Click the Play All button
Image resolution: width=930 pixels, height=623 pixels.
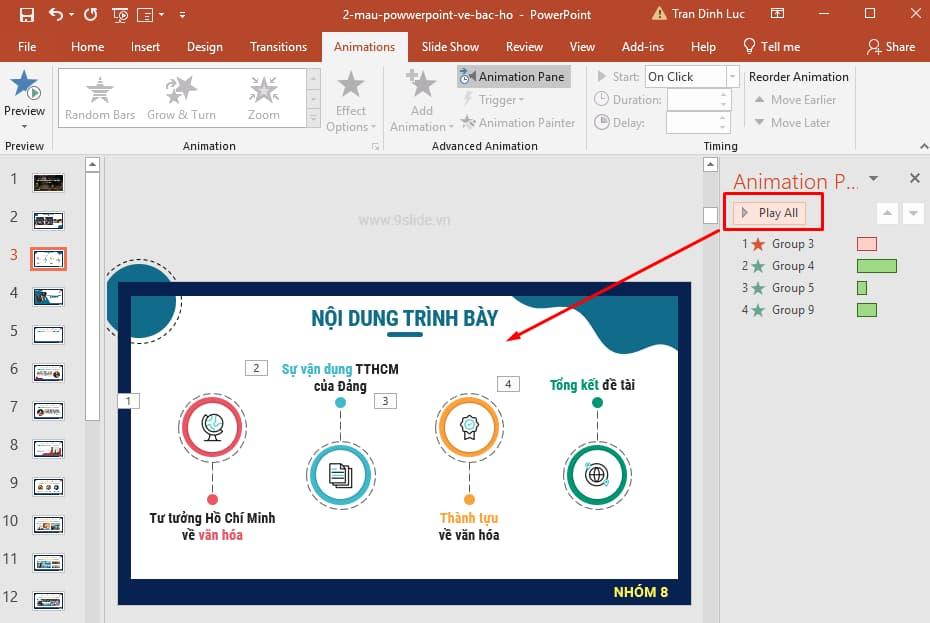[x=770, y=212]
